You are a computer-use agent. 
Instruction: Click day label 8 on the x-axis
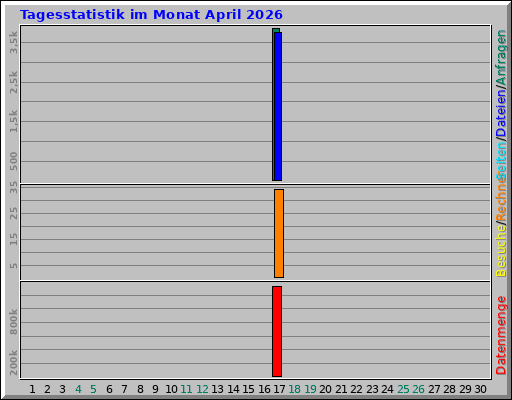[140, 389]
